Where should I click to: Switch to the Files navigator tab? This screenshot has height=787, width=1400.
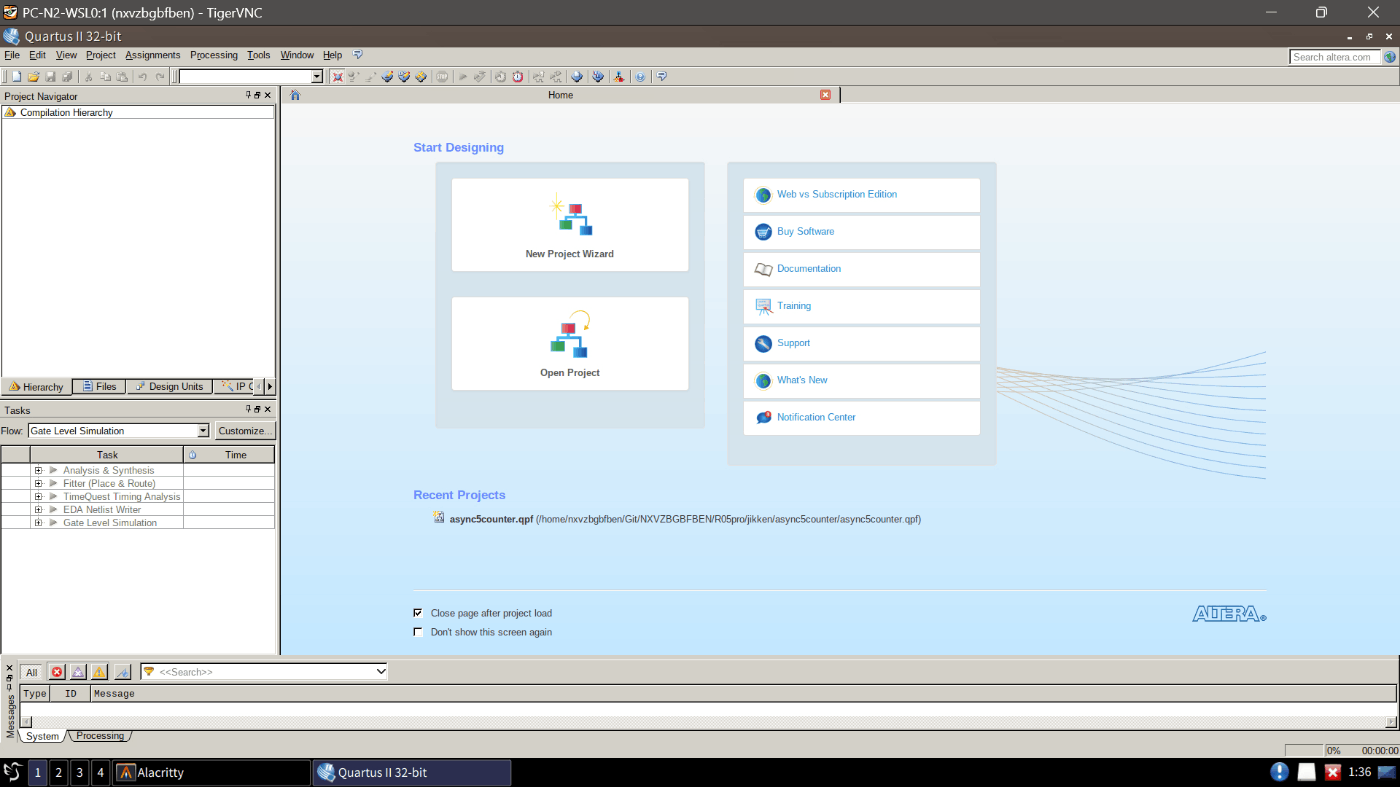(x=99, y=386)
